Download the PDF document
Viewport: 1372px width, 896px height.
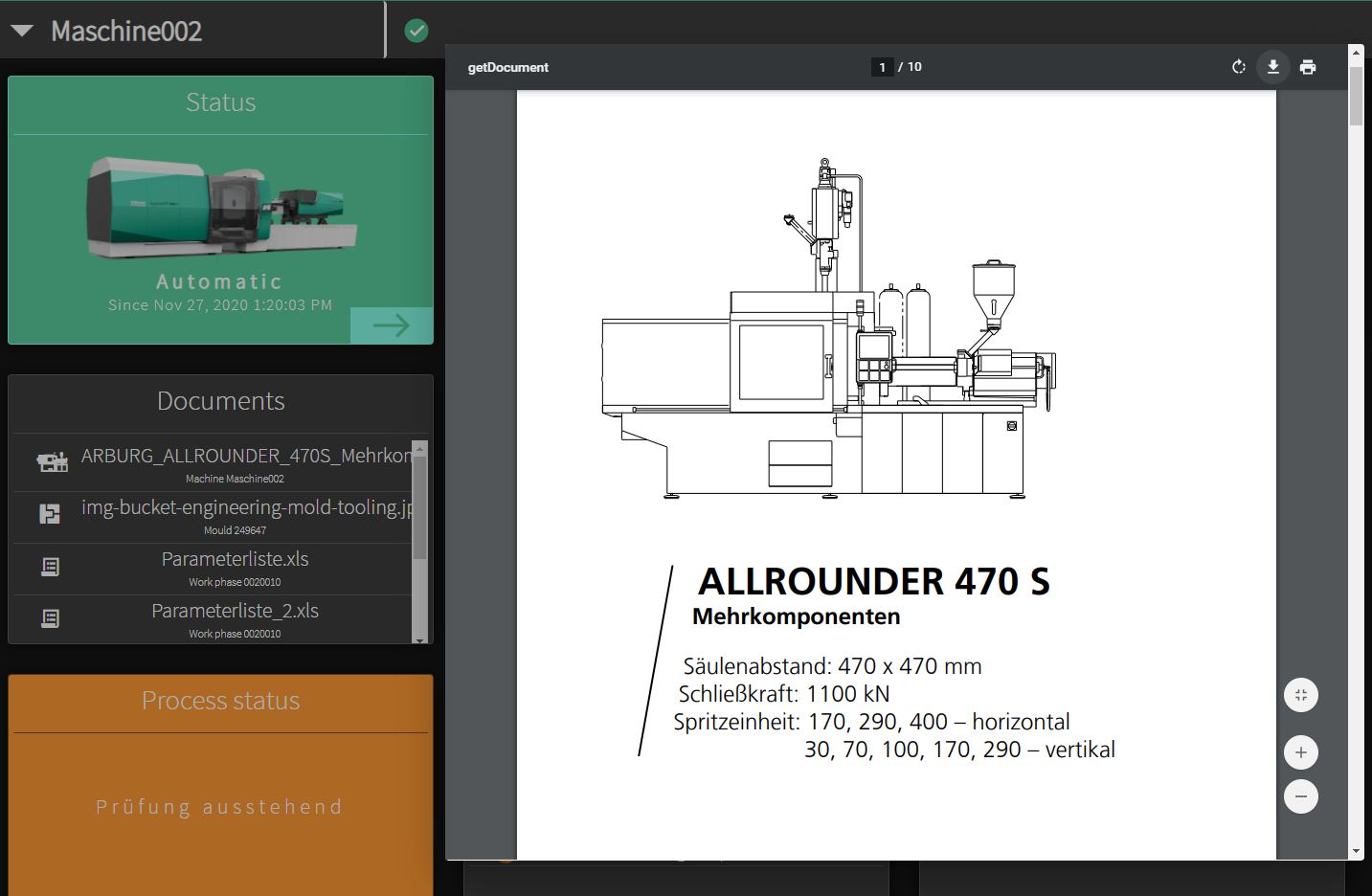pyautogui.click(x=1272, y=67)
